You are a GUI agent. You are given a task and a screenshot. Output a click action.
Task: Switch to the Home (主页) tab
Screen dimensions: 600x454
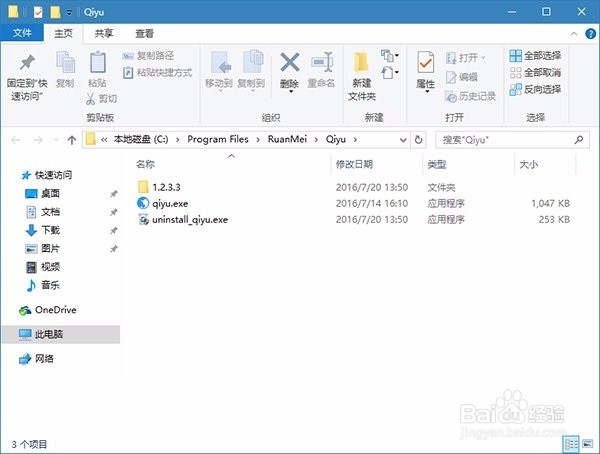click(64, 33)
